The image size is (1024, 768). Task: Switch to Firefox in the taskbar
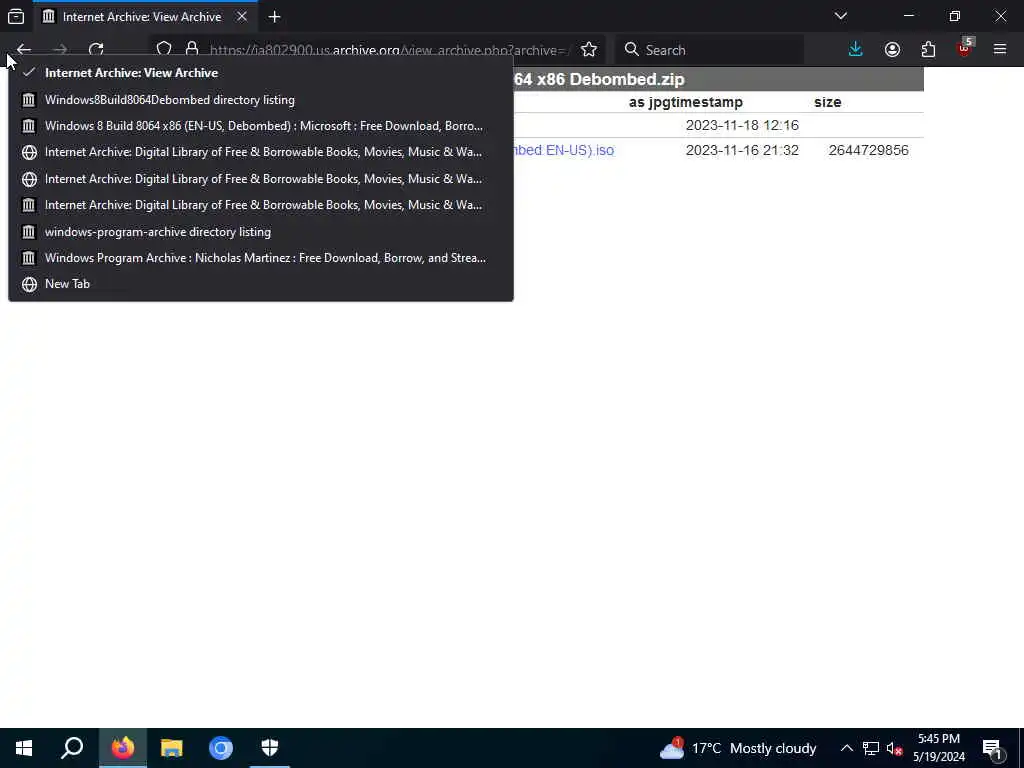click(x=122, y=748)
